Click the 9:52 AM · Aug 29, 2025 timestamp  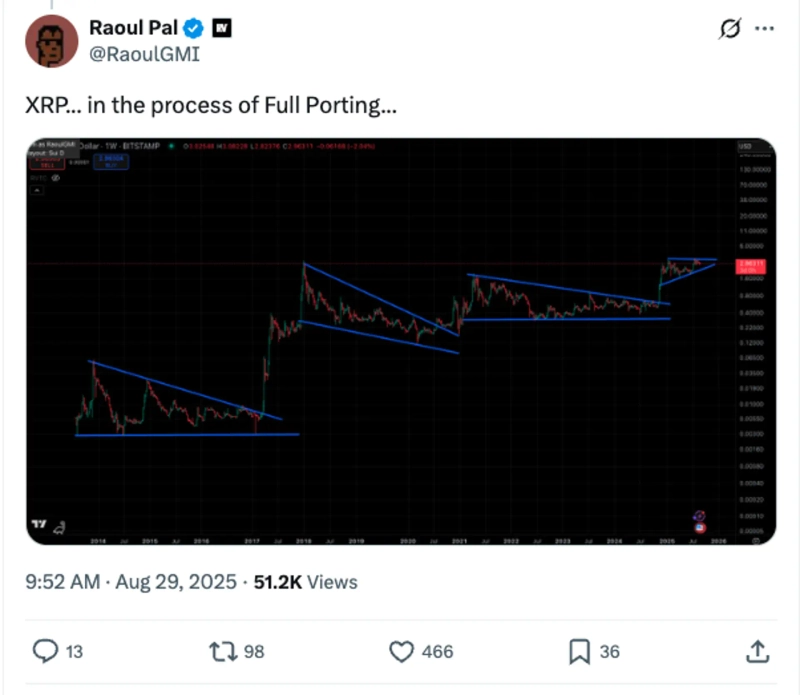132,581
